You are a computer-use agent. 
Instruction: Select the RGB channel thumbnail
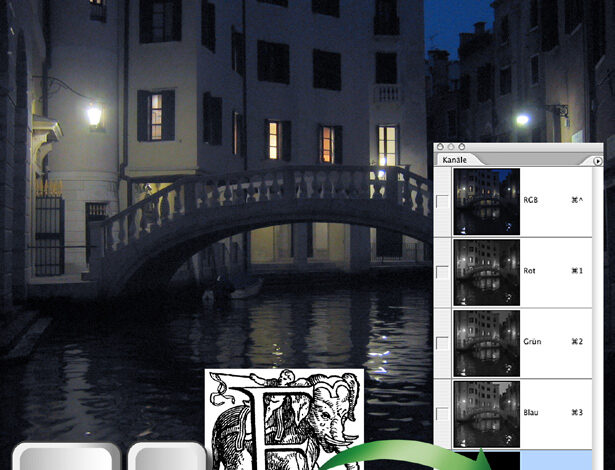487,202
